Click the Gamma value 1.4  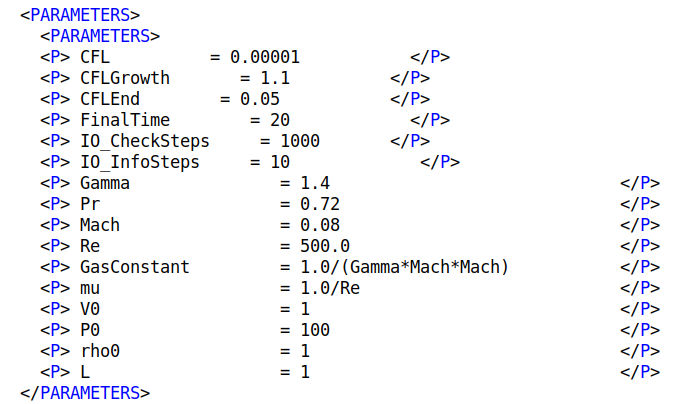coord(315,183)
